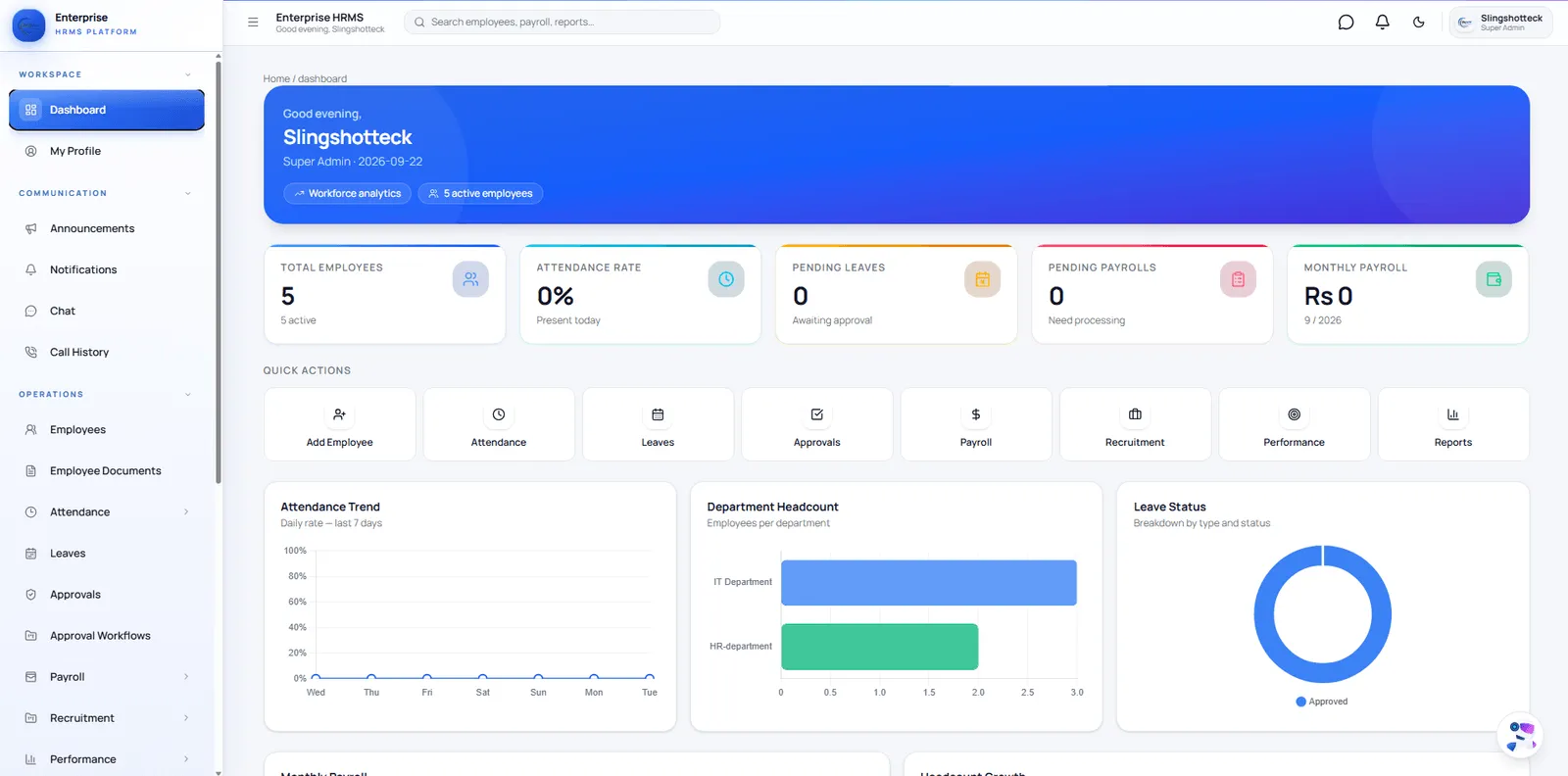1568x776 pixels.
Task: Select Dashboard in the sidebar
Action: [x=107, y=110]
